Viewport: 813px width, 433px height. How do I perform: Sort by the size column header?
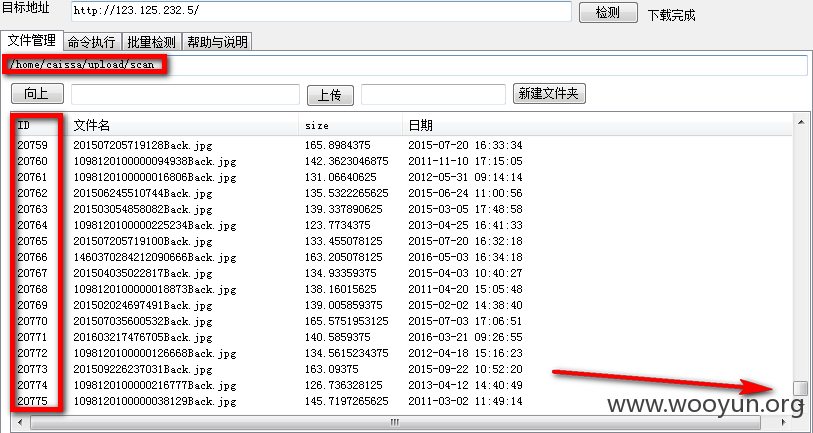click(351, 125)
